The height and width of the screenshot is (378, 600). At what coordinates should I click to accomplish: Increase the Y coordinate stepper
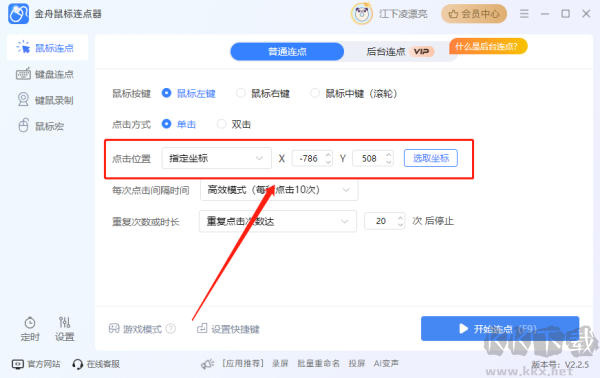pos(389,155)
